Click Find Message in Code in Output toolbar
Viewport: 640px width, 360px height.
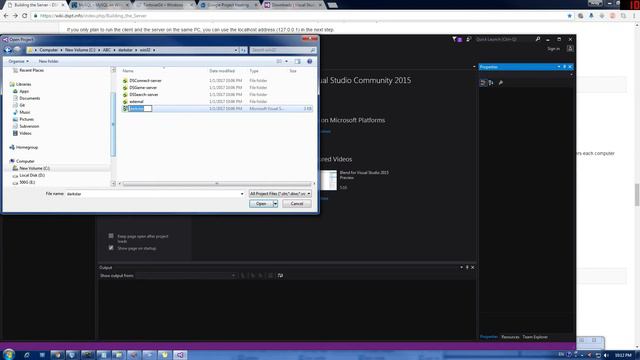[243, 276]
